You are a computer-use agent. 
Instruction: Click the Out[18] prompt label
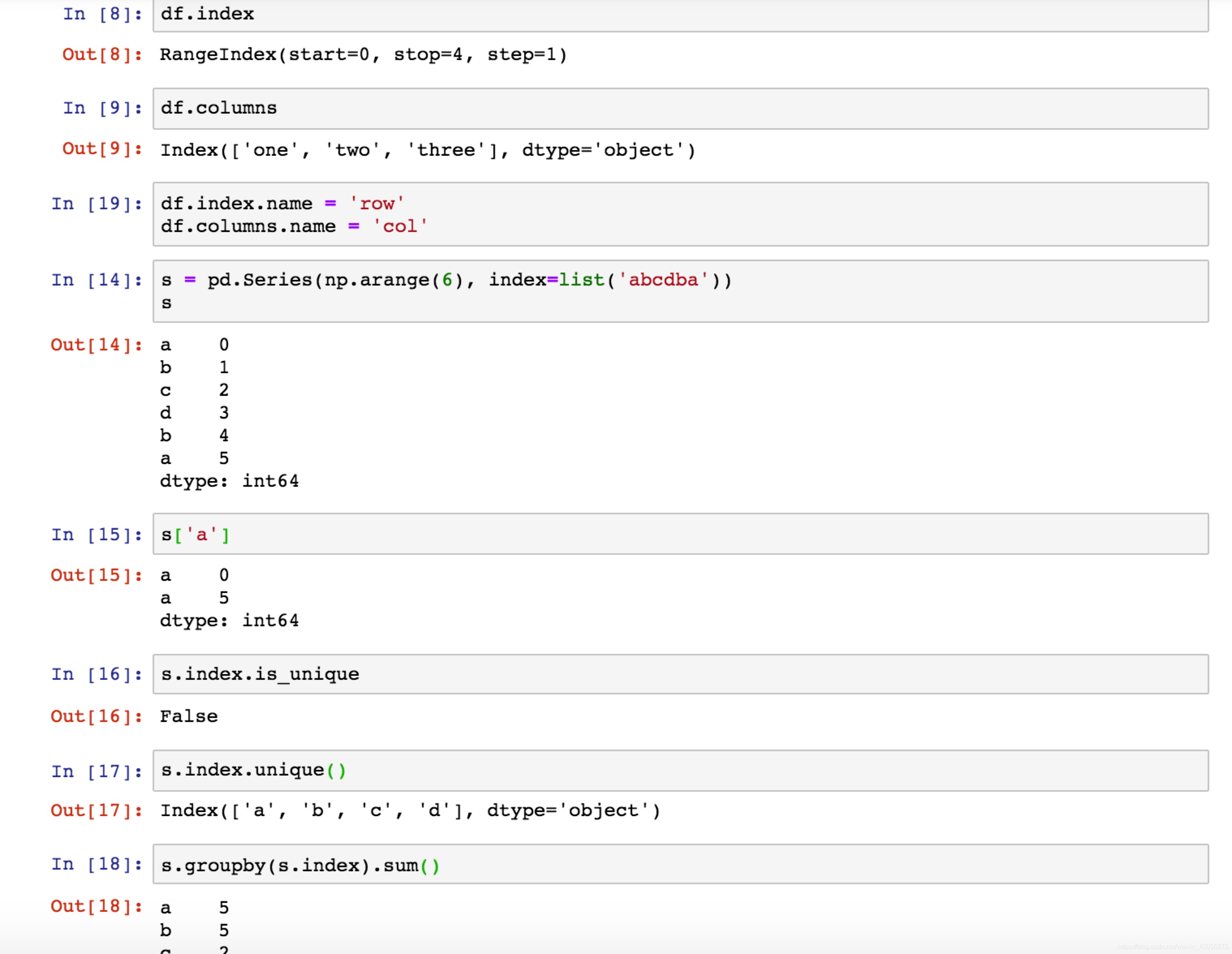[97, 907]
